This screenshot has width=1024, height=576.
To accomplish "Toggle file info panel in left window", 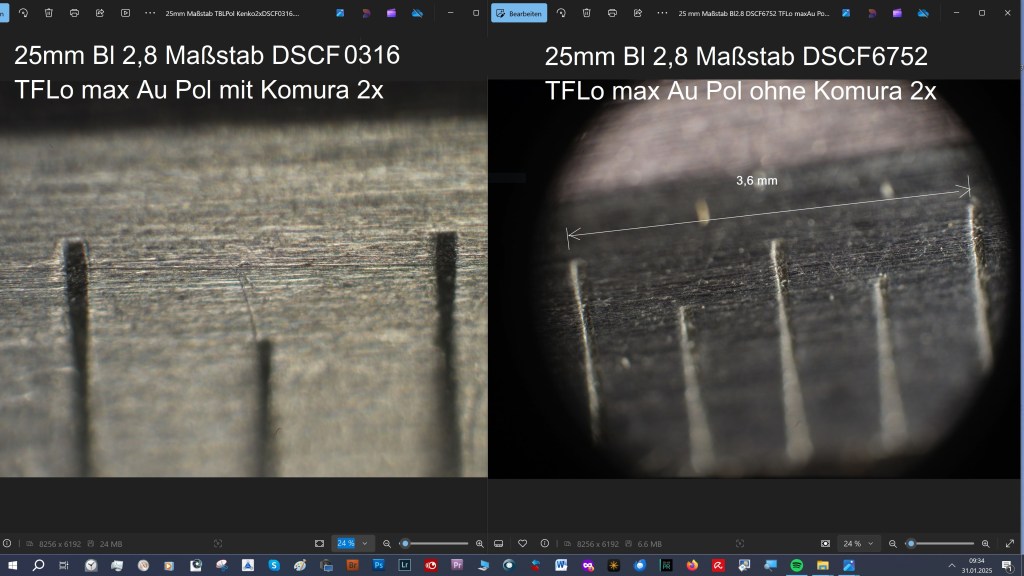I will tap(7, 543).
